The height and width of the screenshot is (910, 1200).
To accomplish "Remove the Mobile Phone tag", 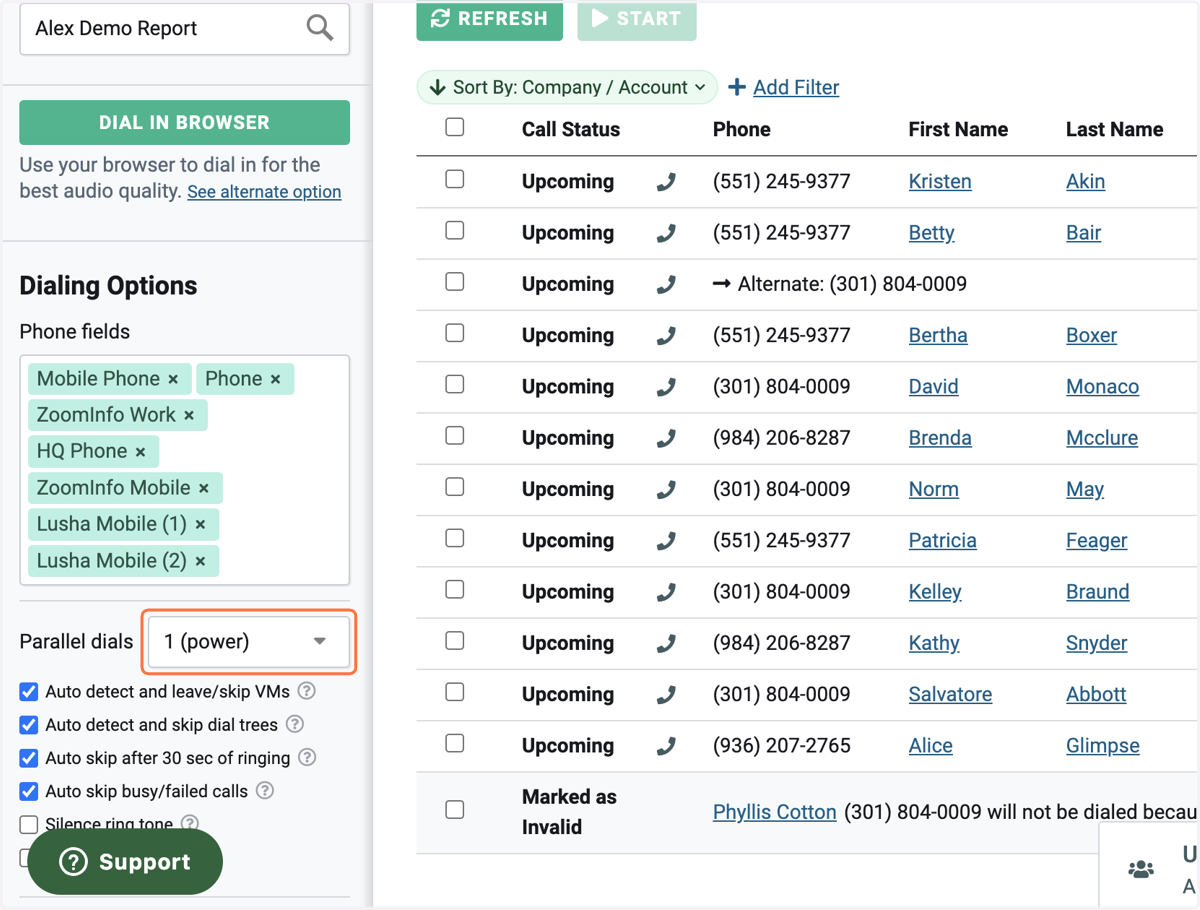I will pyautogui.click(x=173, y=379).
